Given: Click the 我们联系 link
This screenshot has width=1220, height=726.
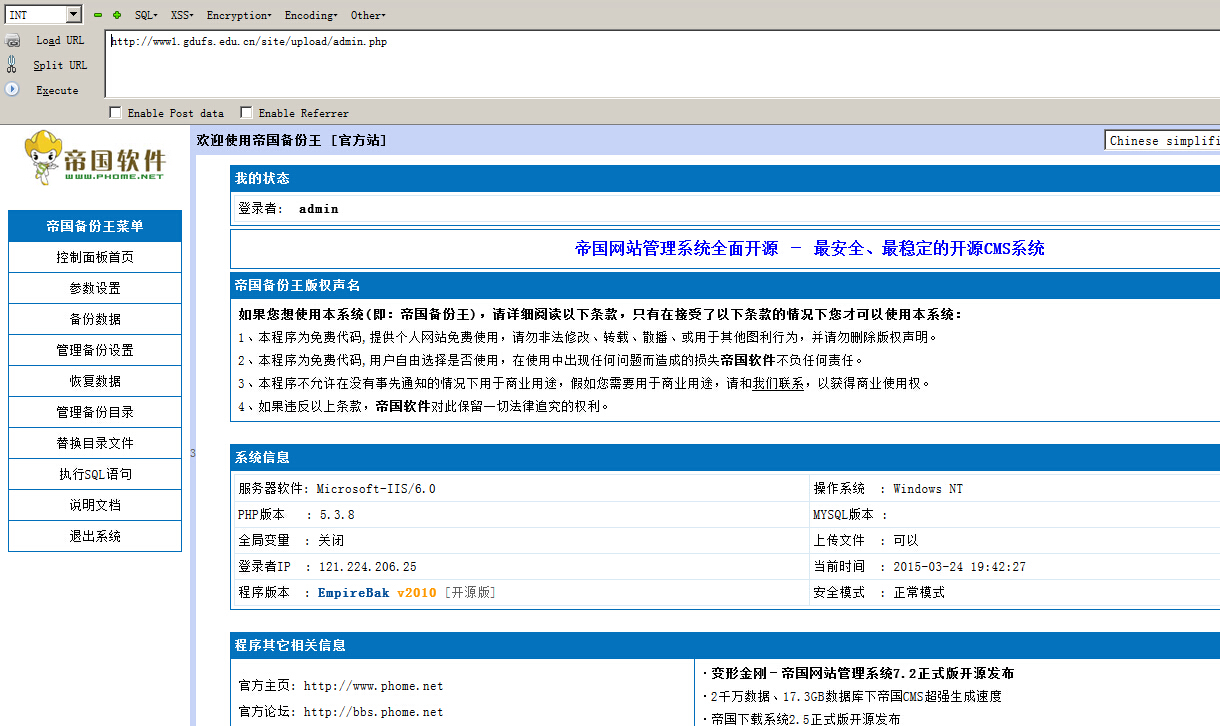Looking at the screenshot, I should (x=778, y=384).
